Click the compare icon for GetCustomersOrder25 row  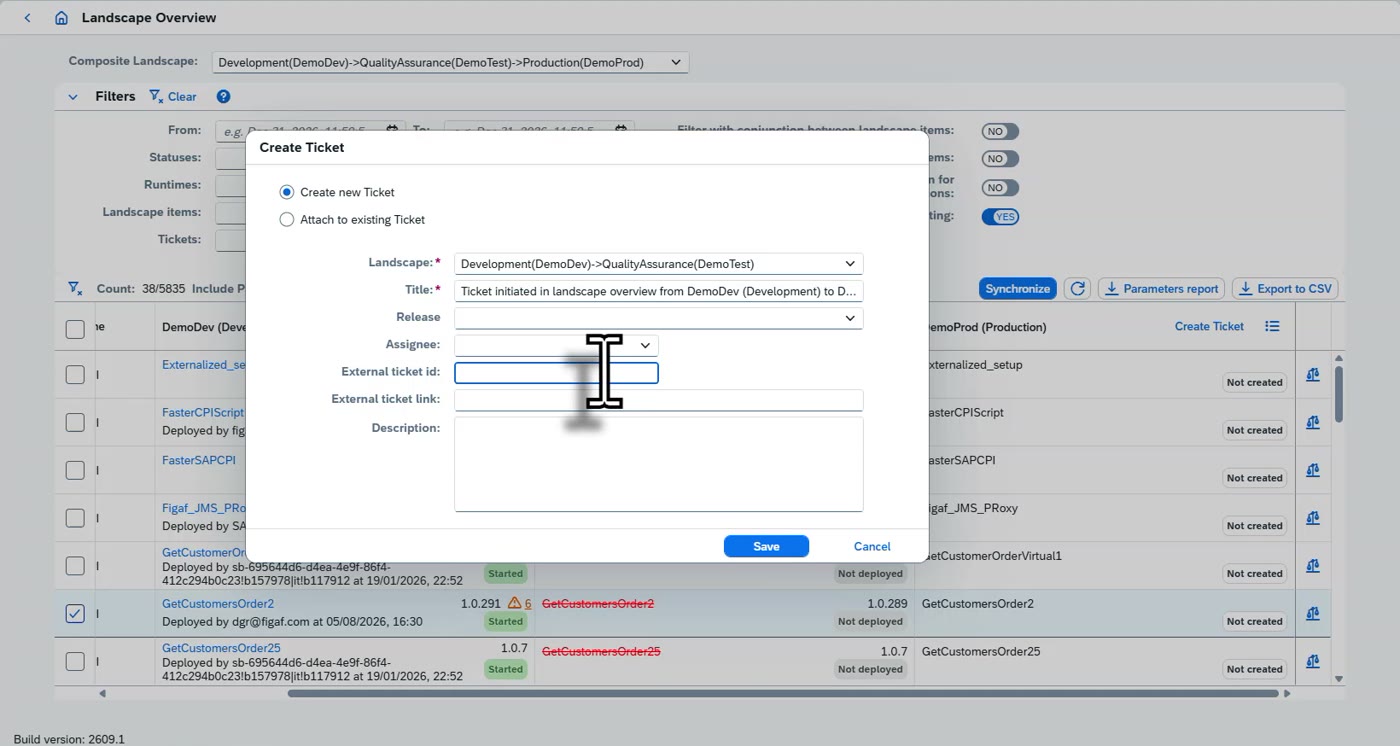1313,661
